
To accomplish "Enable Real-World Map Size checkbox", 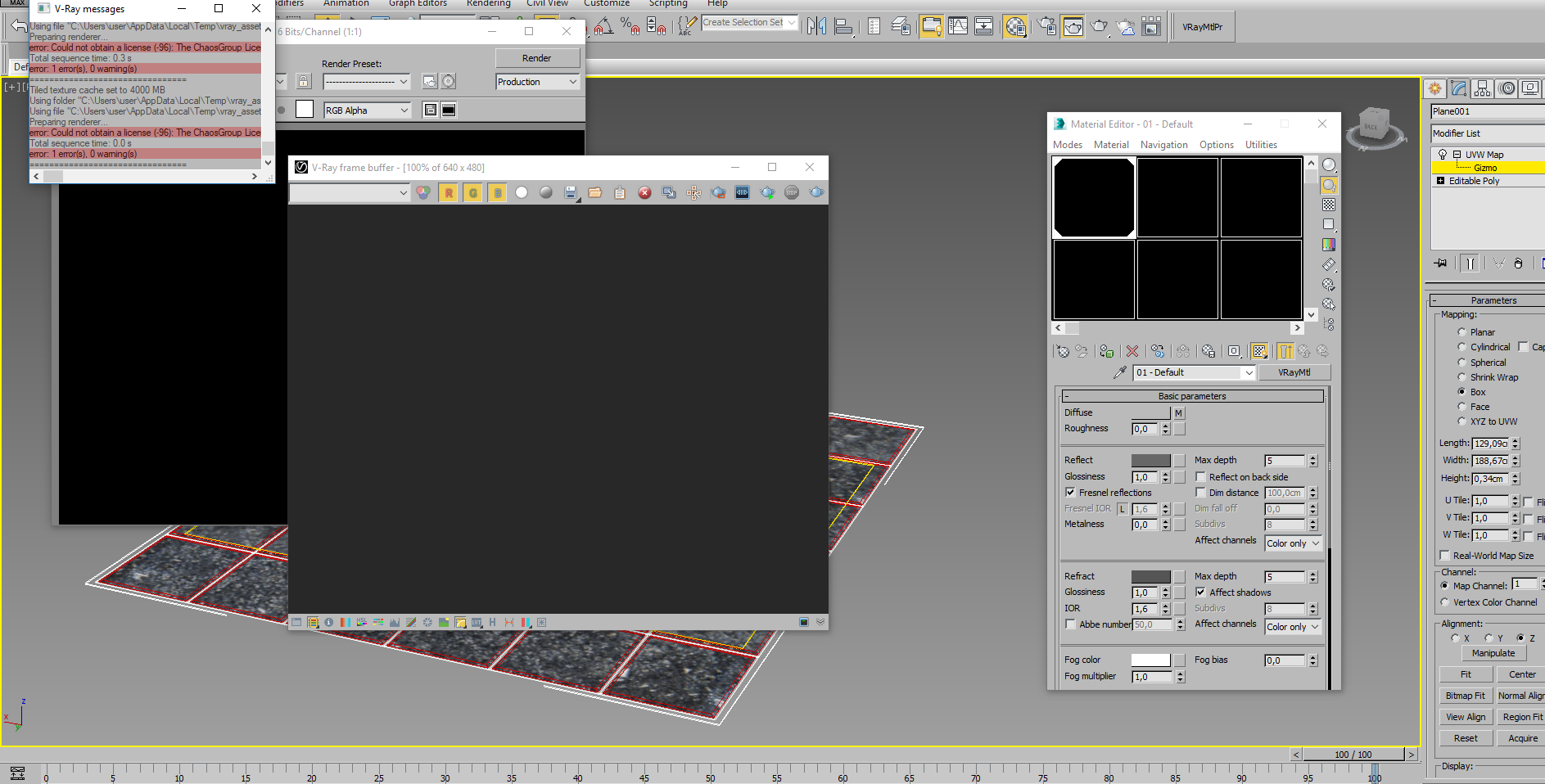I will point(1444,556).
